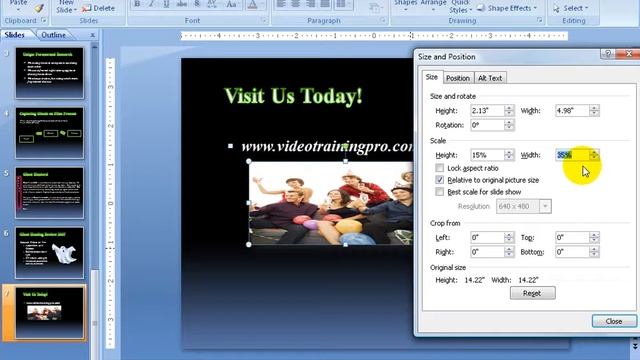Viewport: 640px width, 360px height.
Task: Adjust the Crop Left spinner arrows
Action: pyautogui.click(x=509, y=238)
